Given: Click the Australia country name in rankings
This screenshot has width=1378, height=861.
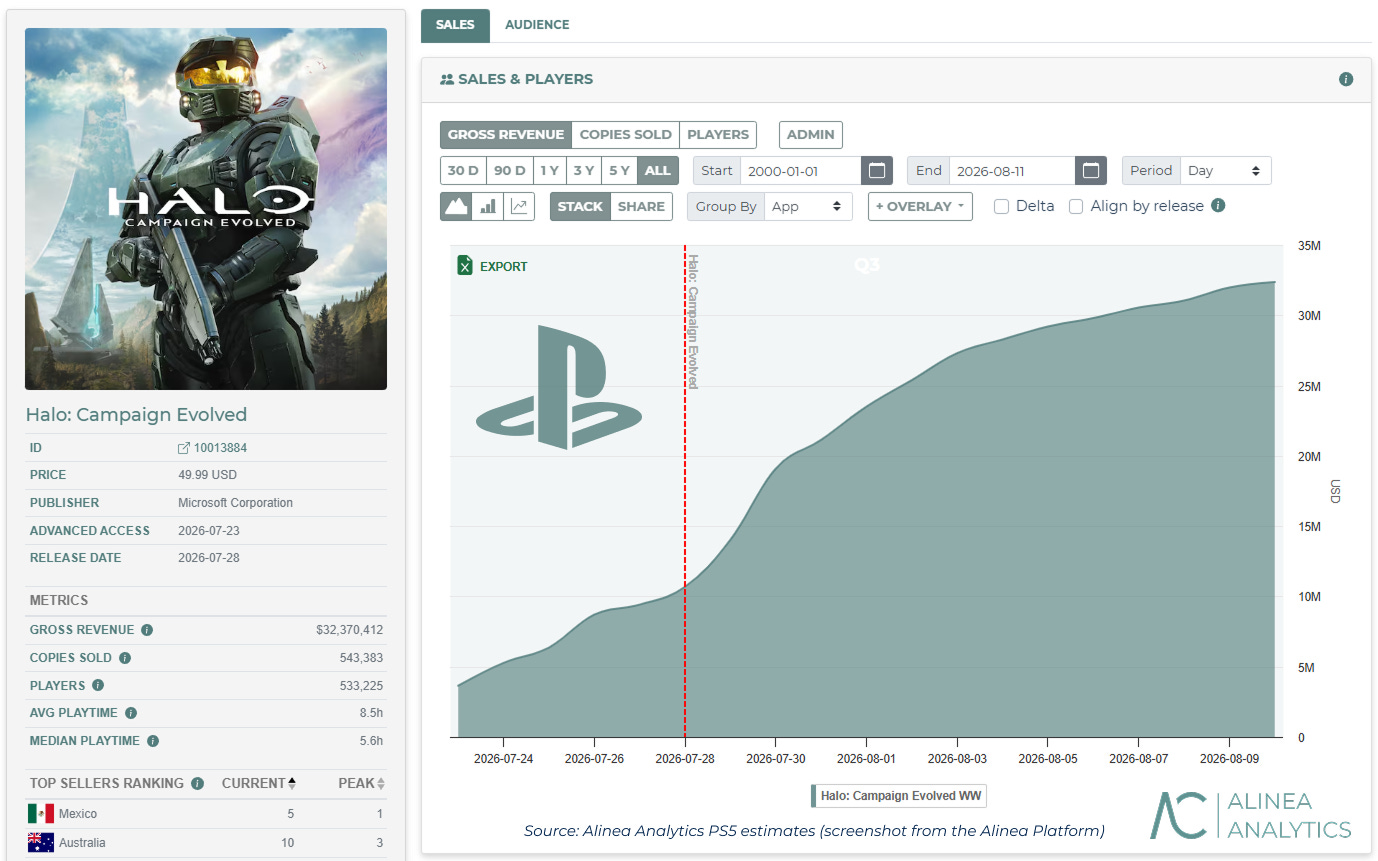Looking at the screenshot, I should [82, 843].
